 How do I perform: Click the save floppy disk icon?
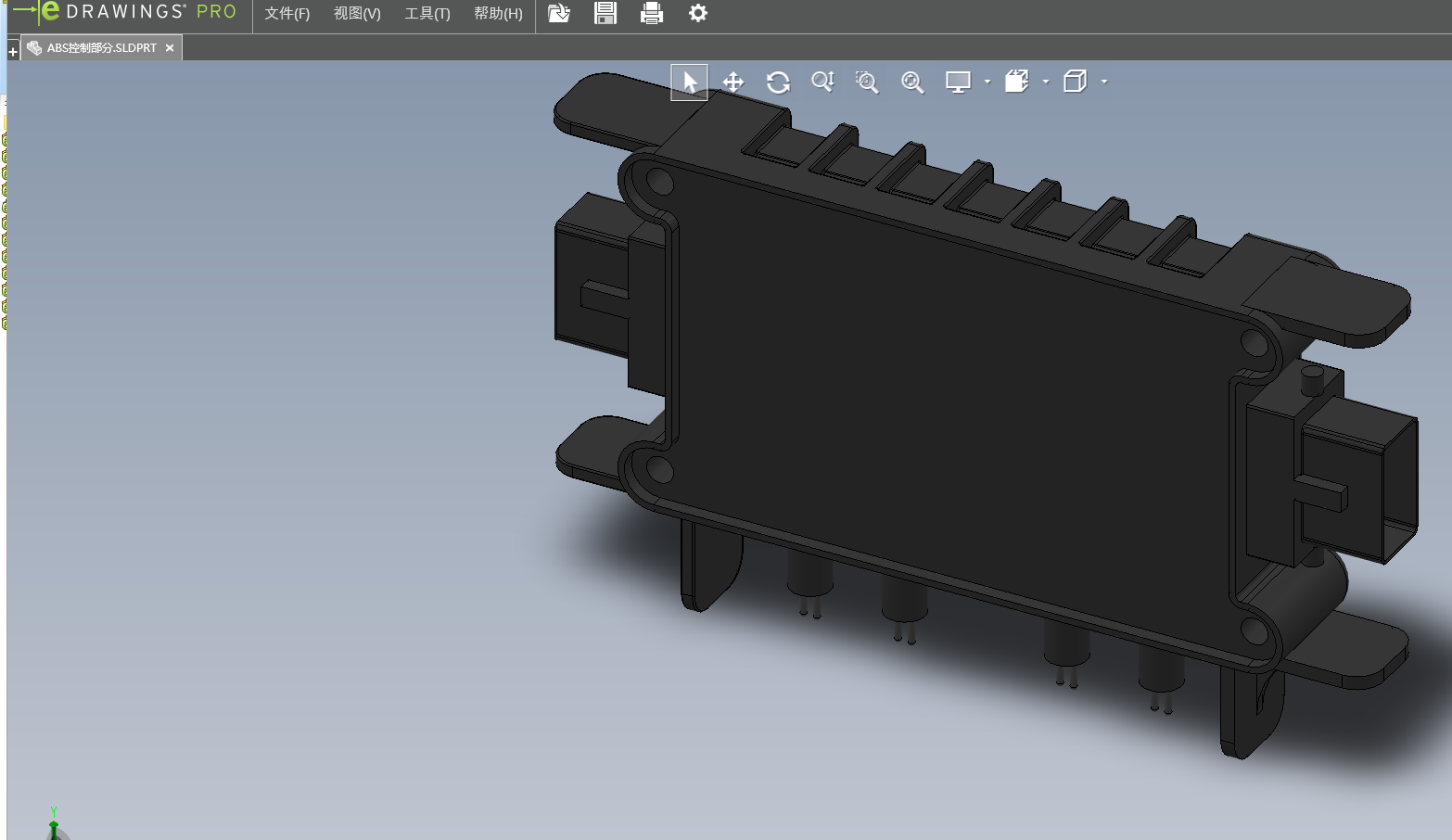coord(605,13)
